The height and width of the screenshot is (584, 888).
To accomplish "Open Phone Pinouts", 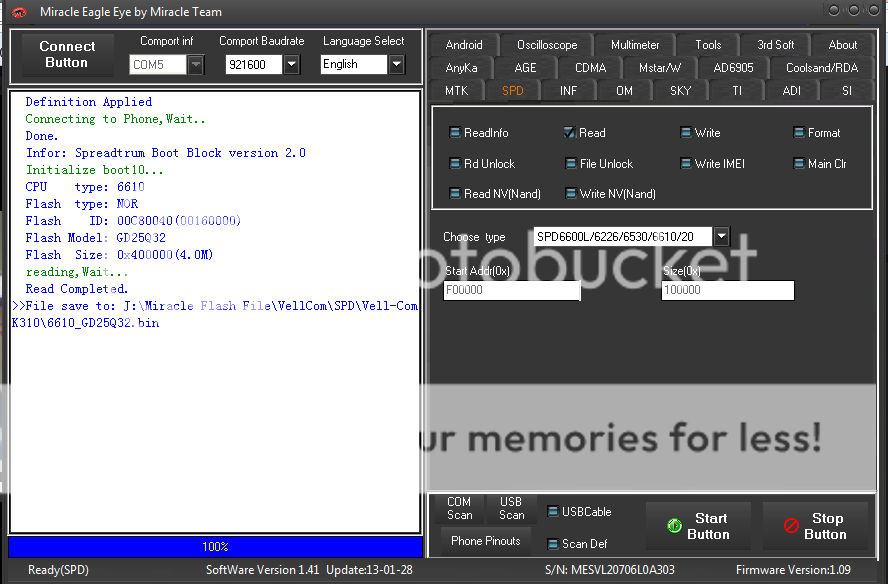I will pyautogui.click(x=485, y=541).
